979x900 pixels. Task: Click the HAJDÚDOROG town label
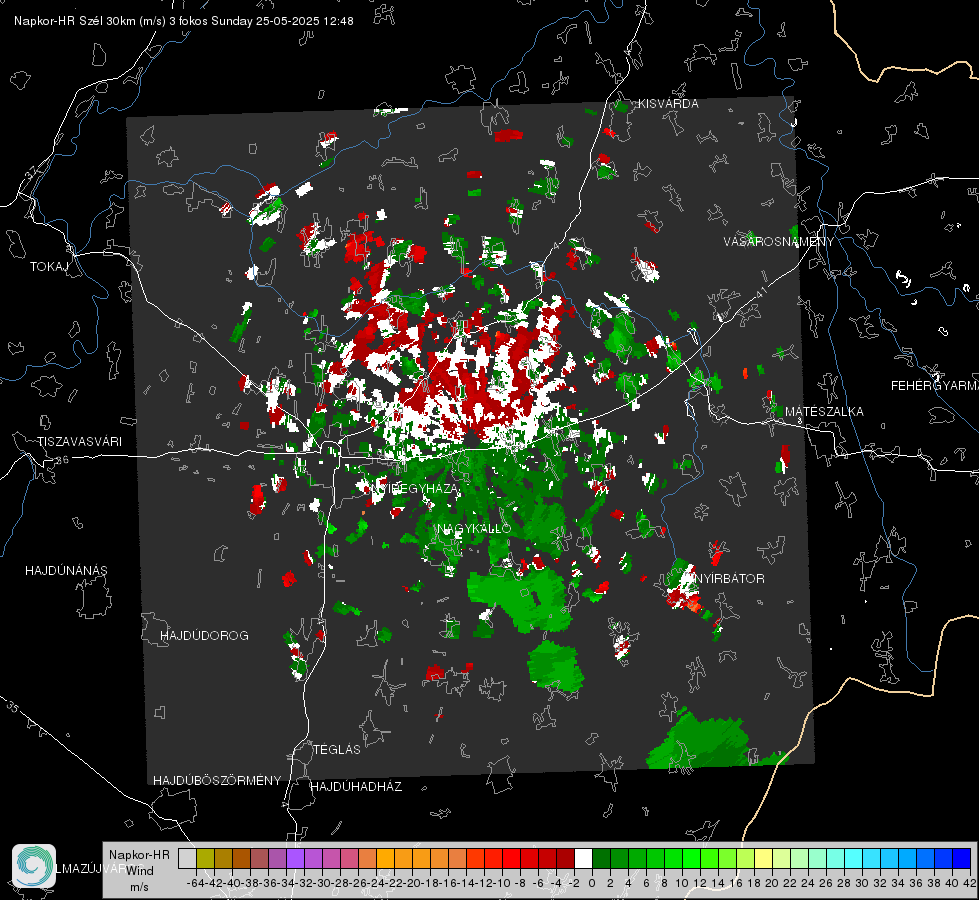pyautogui.click(x=204, y=636)
